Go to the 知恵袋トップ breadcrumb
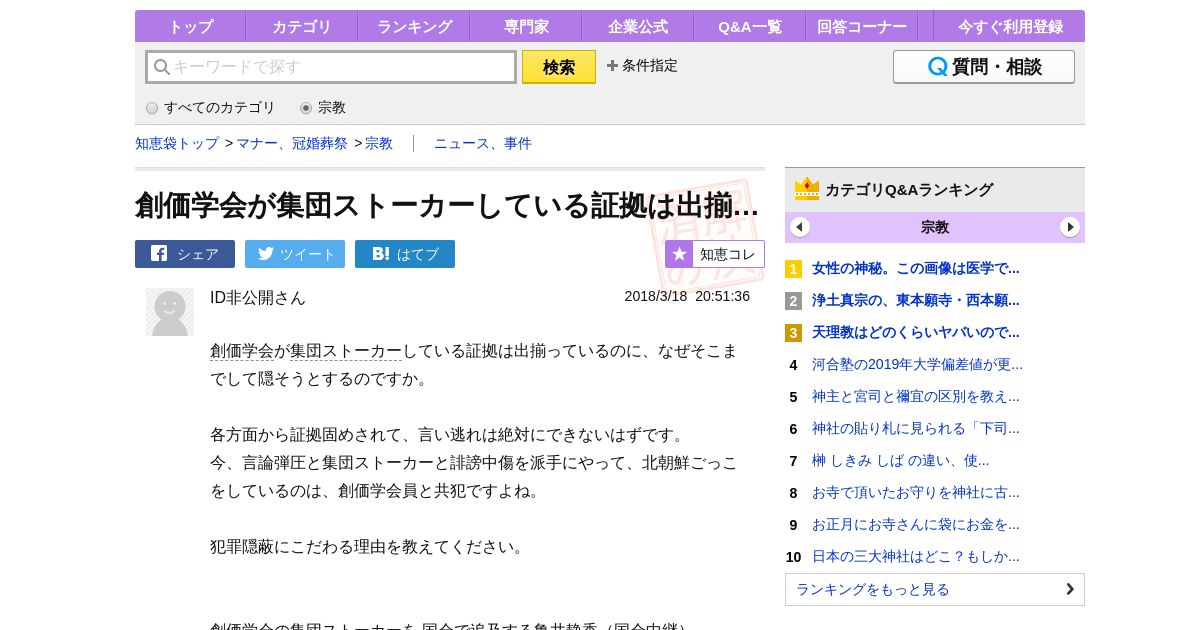Screen dimensions: 1200x630 177,144
